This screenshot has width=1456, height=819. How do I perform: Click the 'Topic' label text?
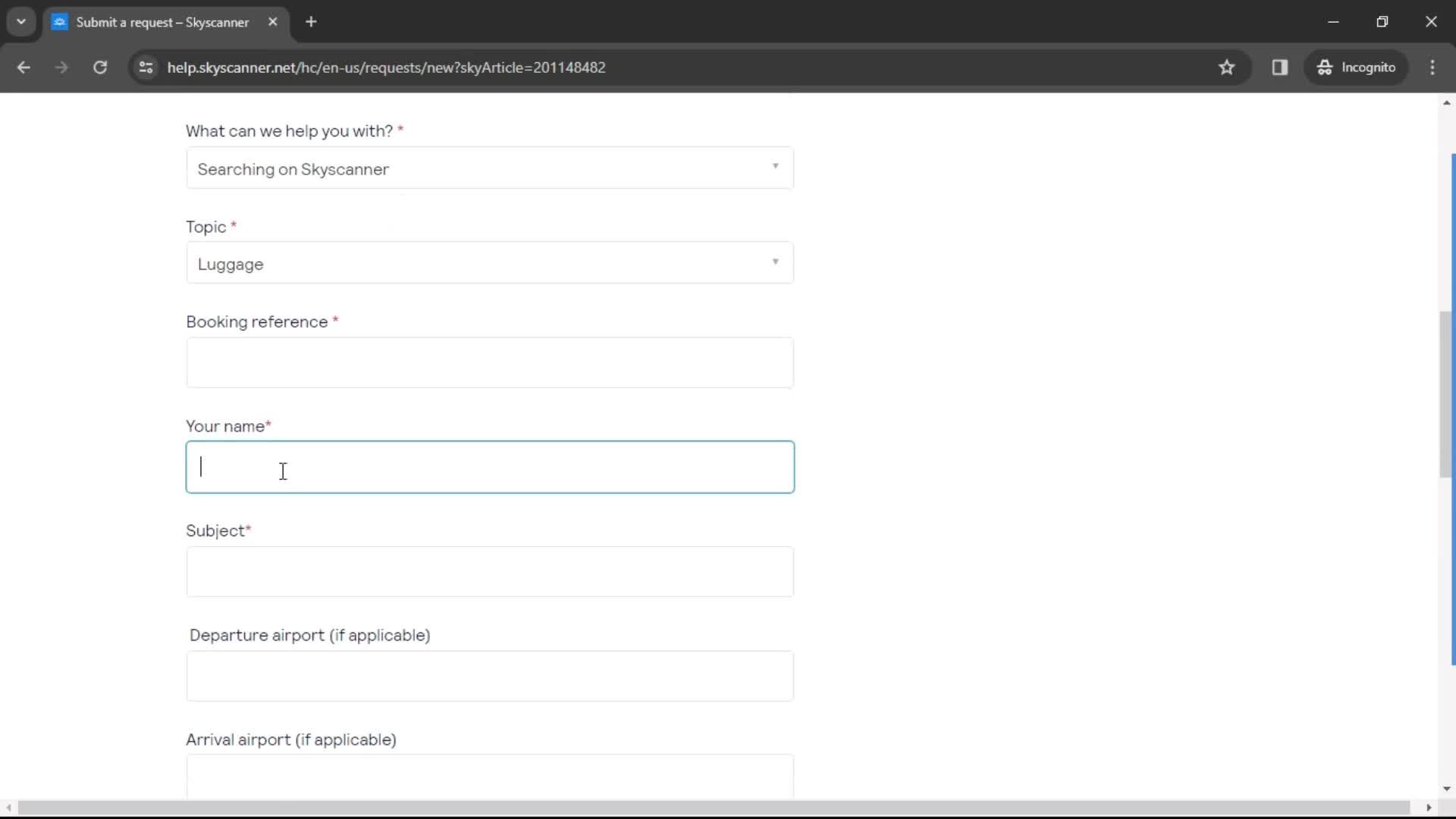(206, 227)
